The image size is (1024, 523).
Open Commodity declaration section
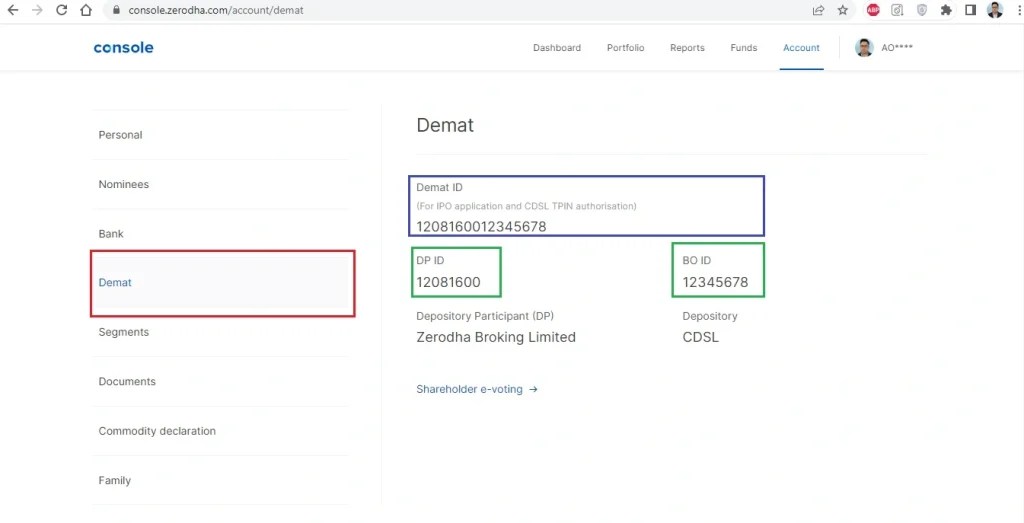(x=221, y=431)
